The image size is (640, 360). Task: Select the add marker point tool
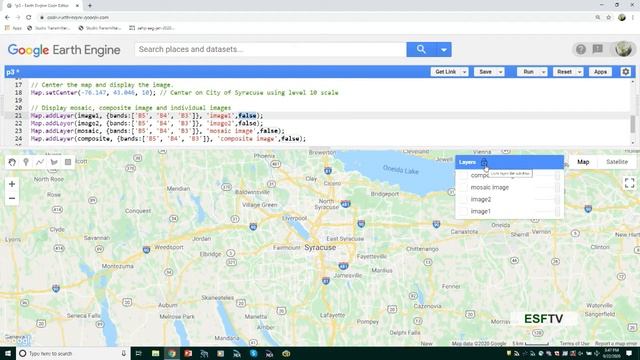click(x=26, y=162)
